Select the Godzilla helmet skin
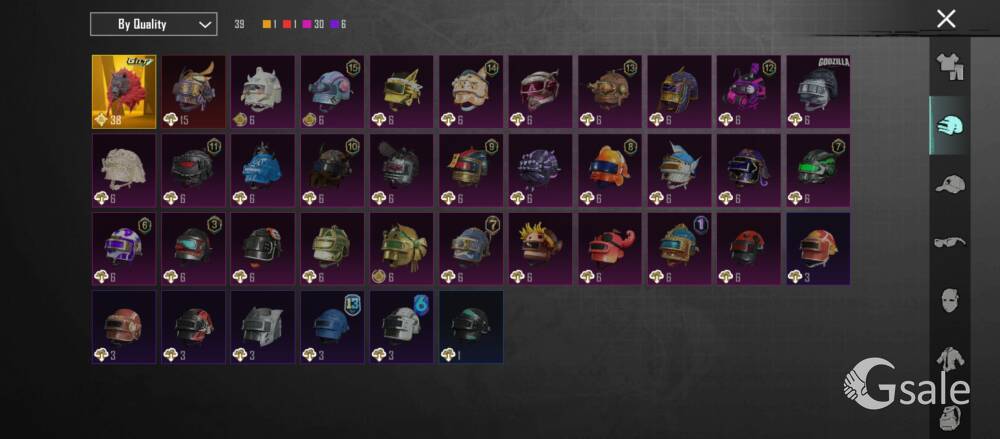The image size is (1000, 439). 818,92
